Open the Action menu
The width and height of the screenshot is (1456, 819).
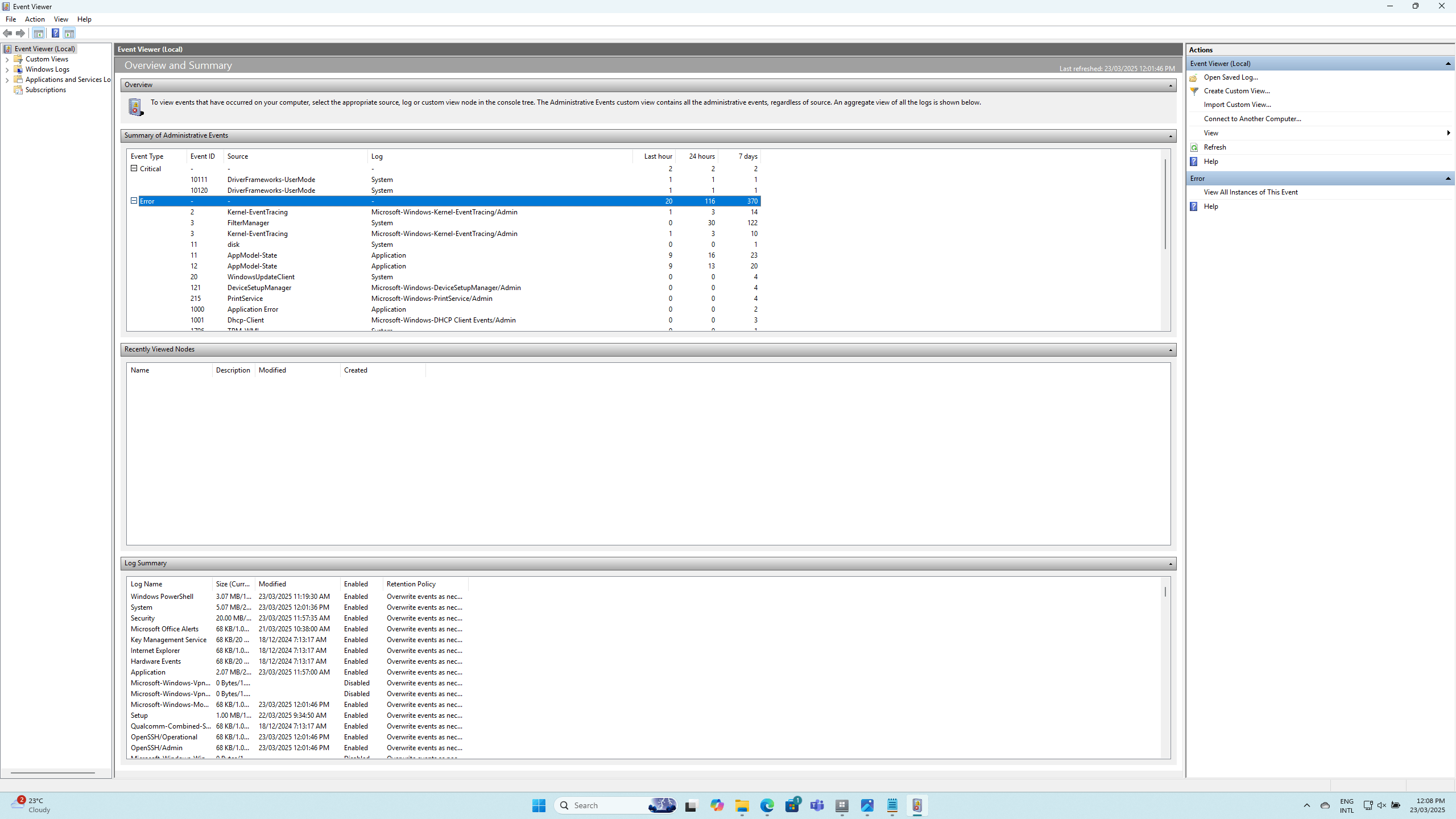35,19
